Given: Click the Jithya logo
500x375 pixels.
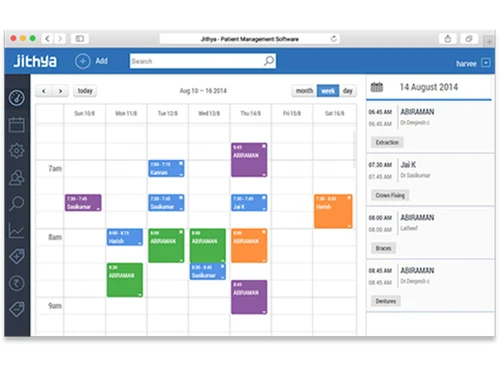Looking at the screenshot, I should pos(35,61).
